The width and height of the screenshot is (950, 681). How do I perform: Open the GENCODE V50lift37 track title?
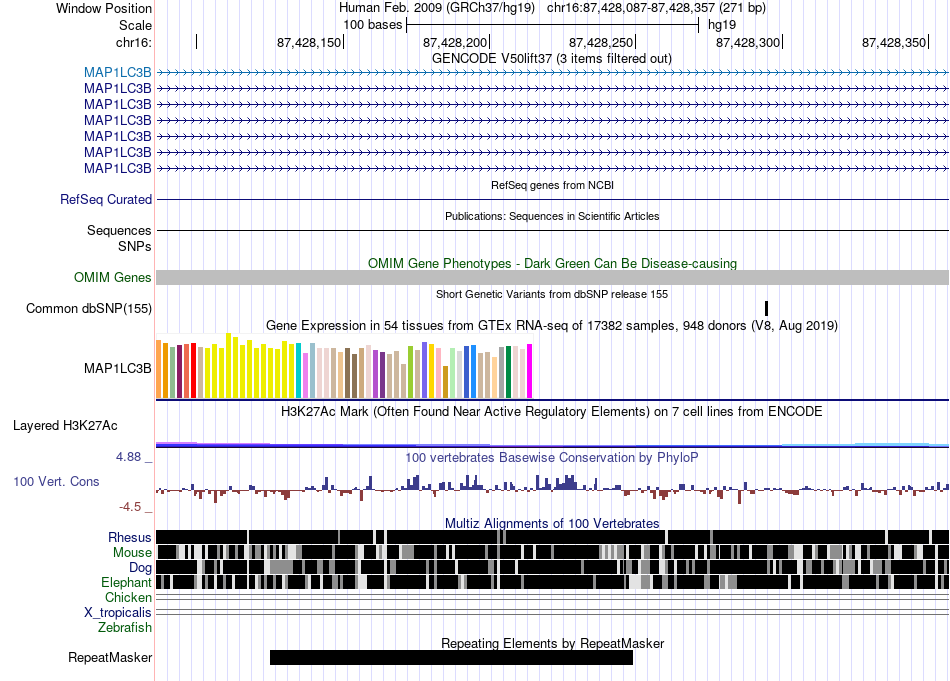pyautogui.click(x=551, y=59)
